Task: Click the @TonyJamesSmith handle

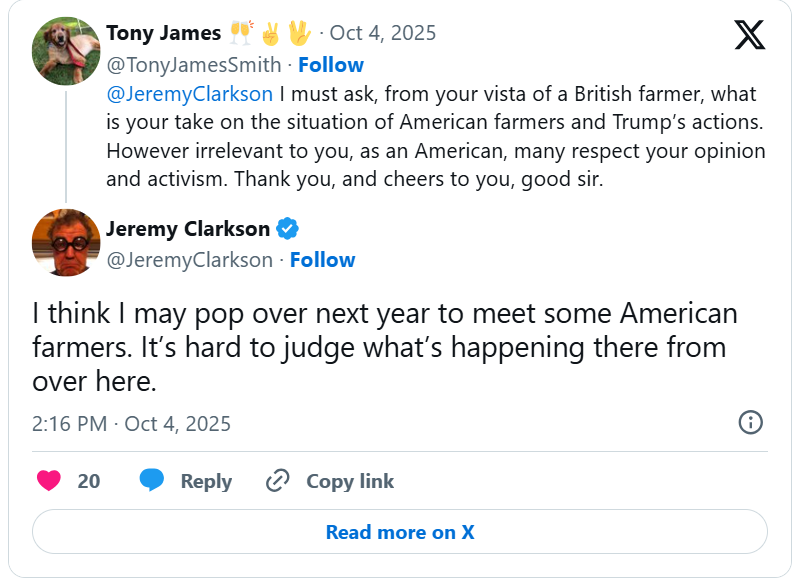Action: tap(196, 65)
